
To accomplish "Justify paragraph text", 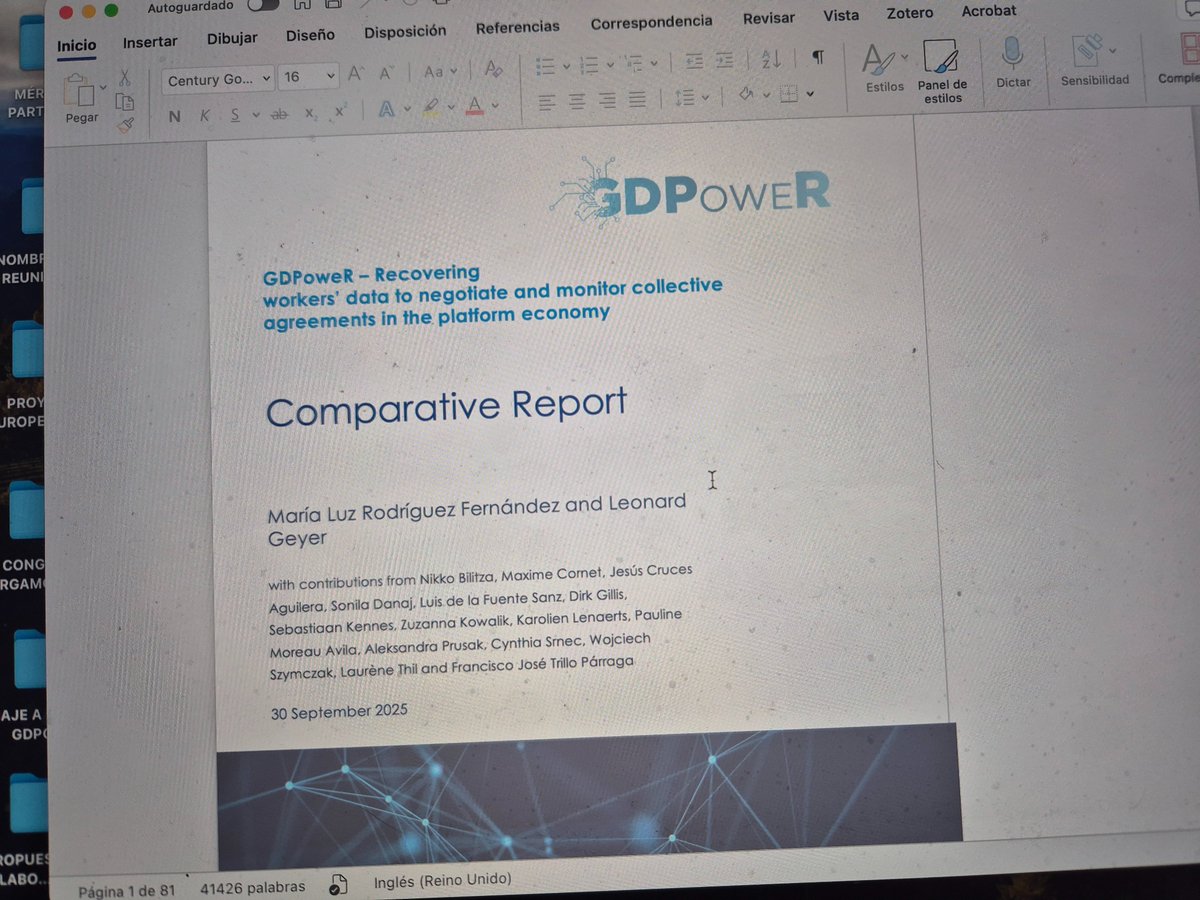I will [637, 99].
